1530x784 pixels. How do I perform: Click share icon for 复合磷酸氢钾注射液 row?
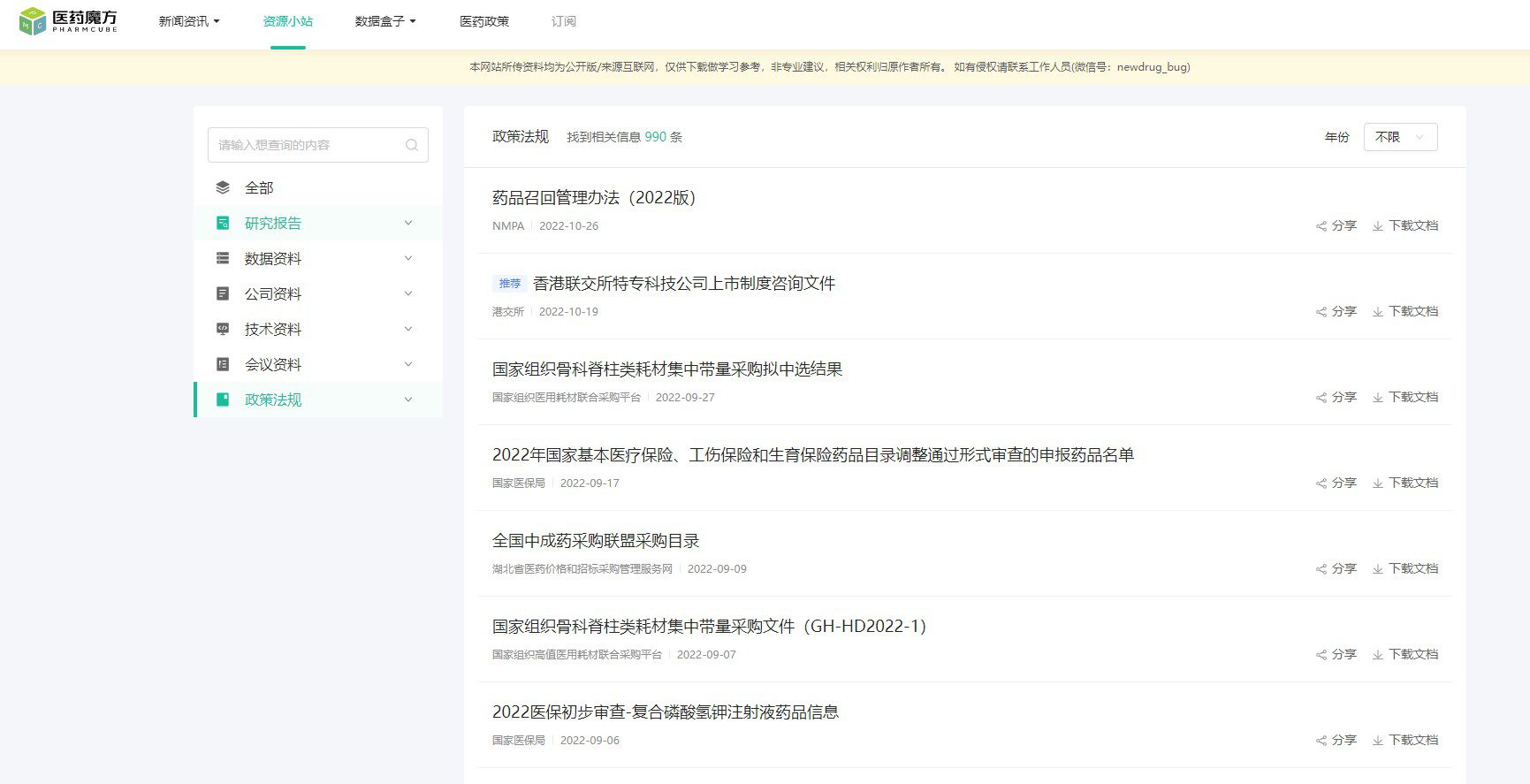point(1321,741)
